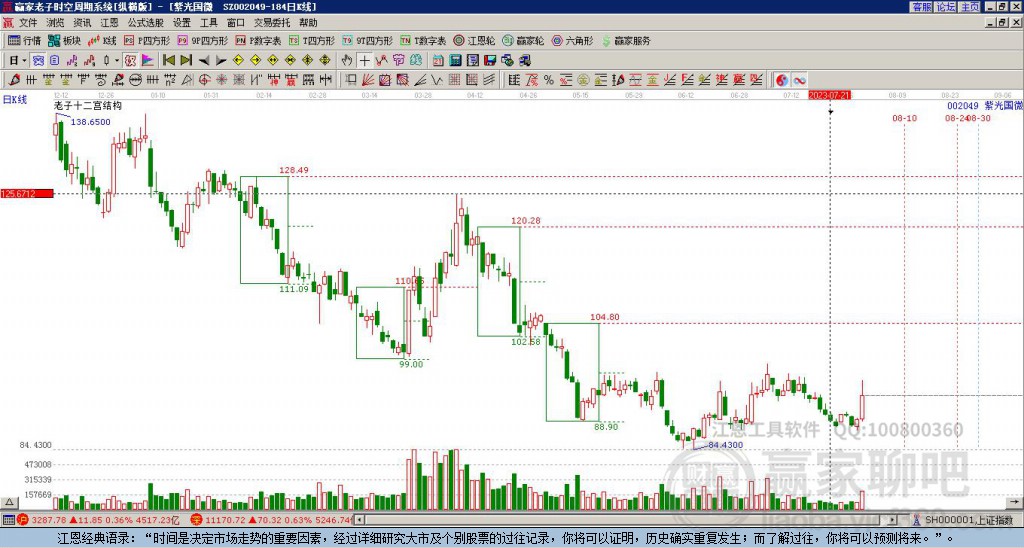
Task: Click the red 125.6712 price marker
Action: [x=27, y=193]
